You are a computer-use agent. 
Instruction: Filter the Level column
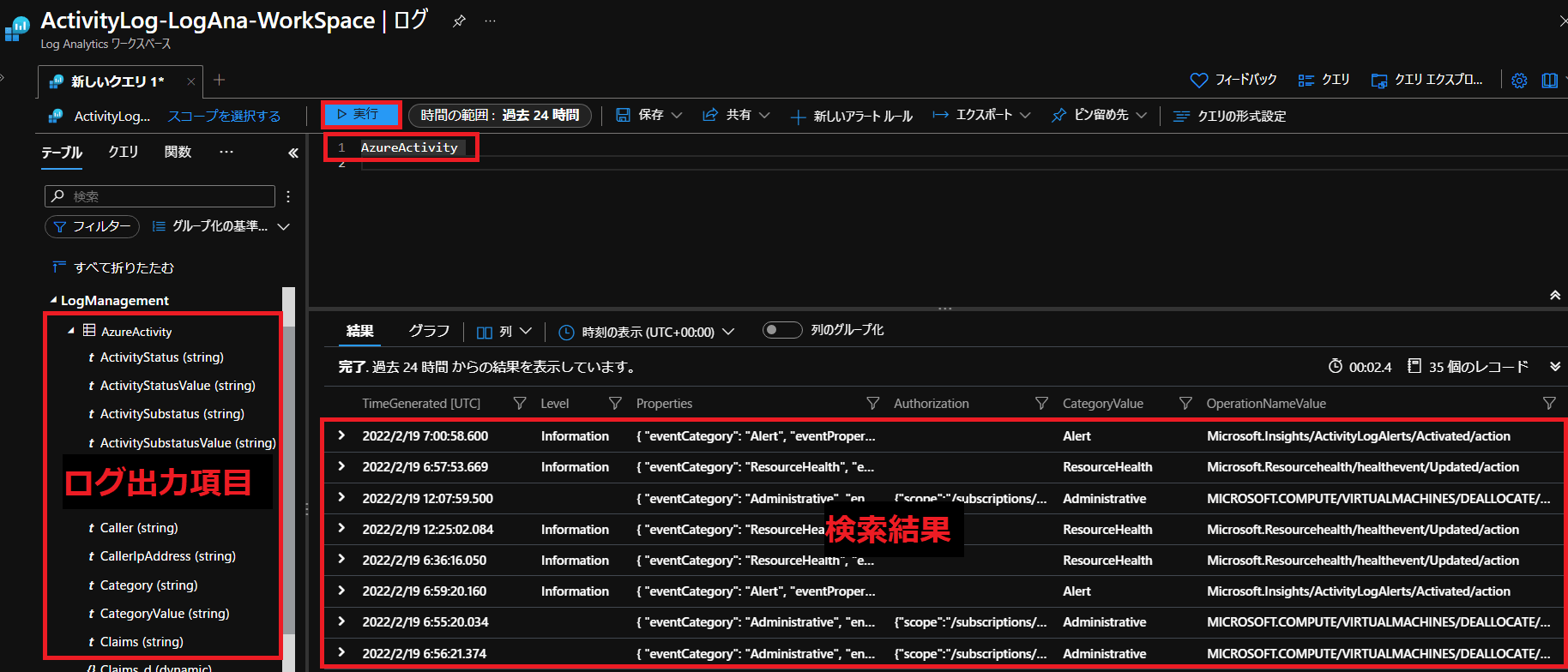tap(615, 403)
